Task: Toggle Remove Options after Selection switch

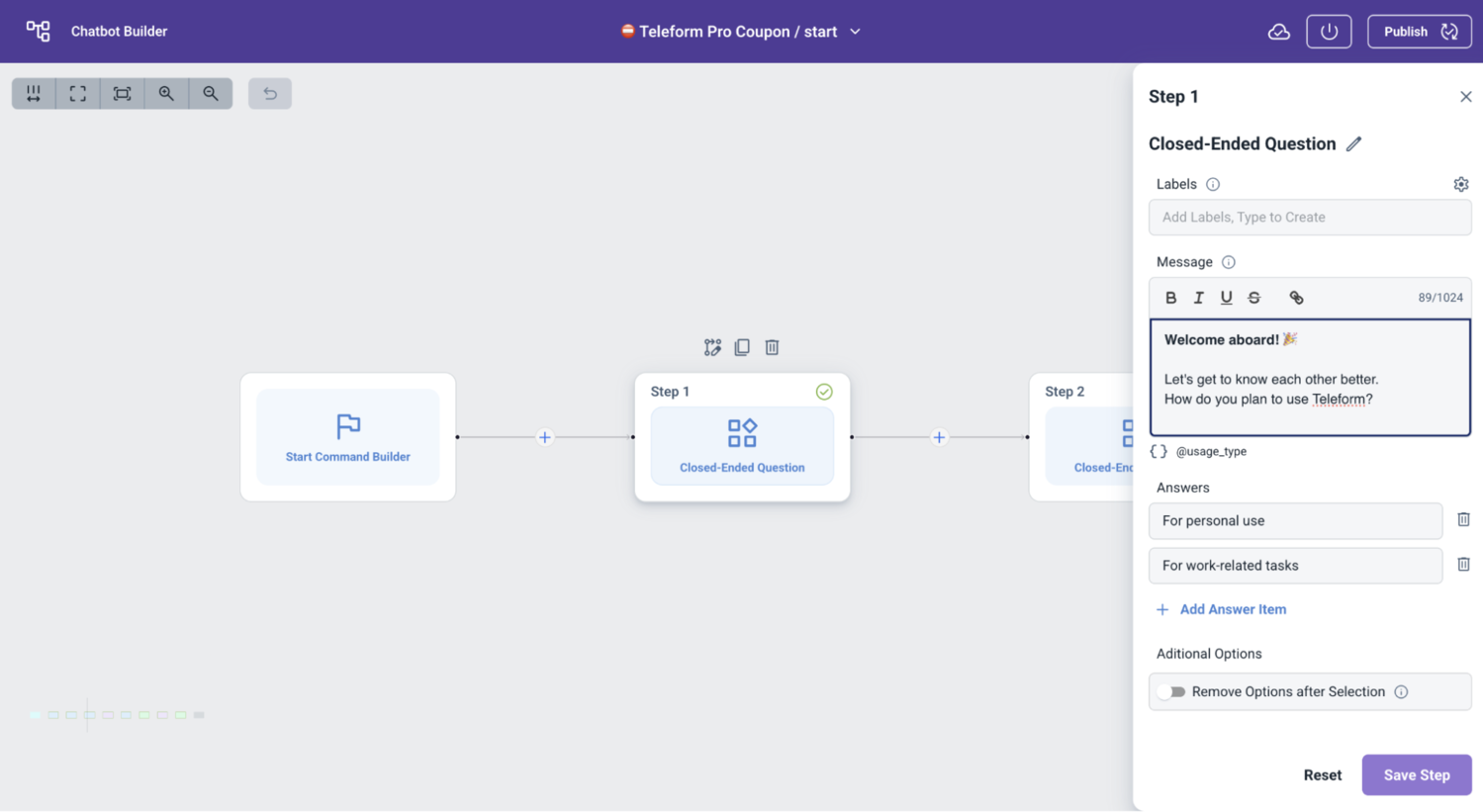Action: point(1172,692)
